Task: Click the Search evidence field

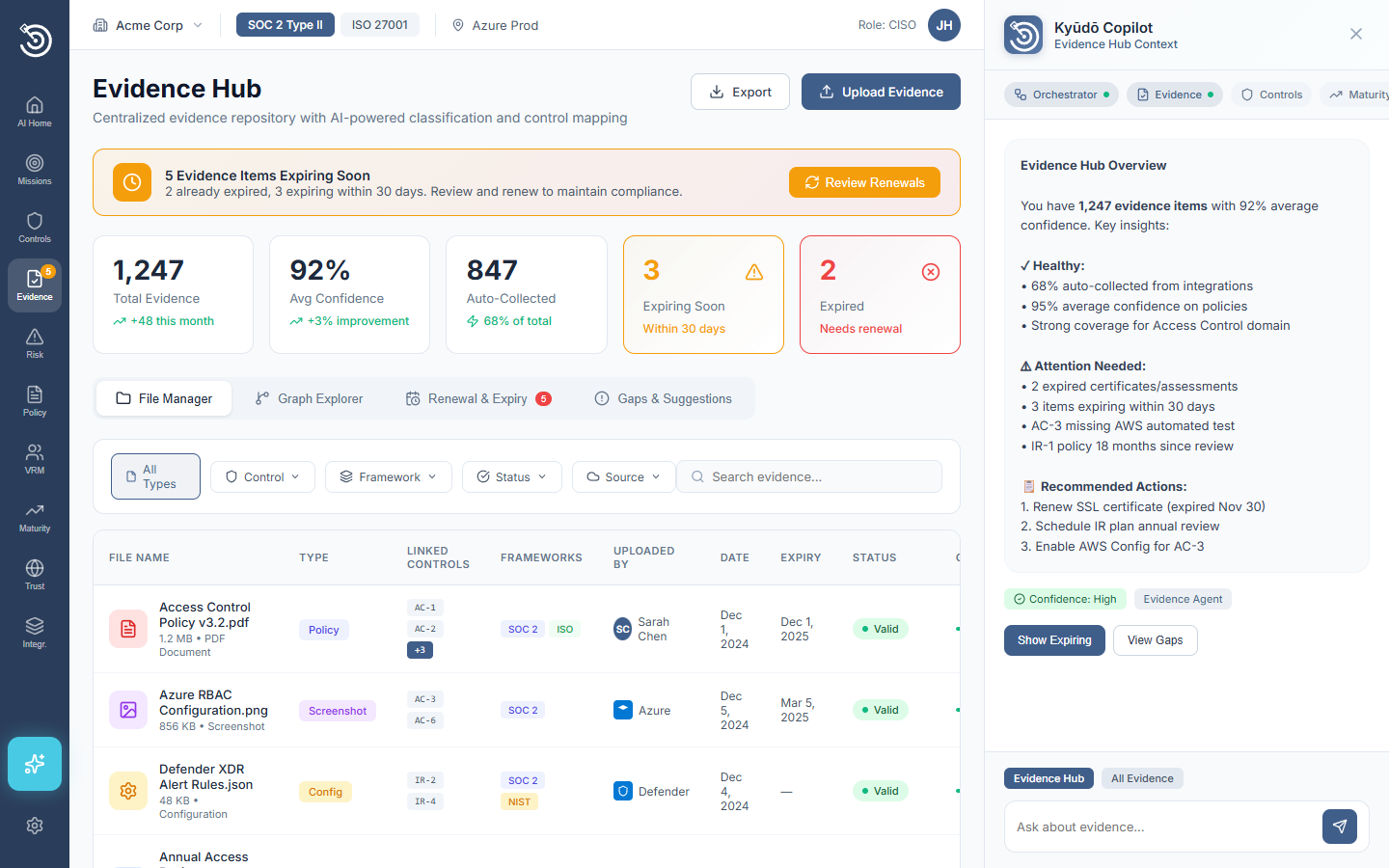Action: [809, 476]
